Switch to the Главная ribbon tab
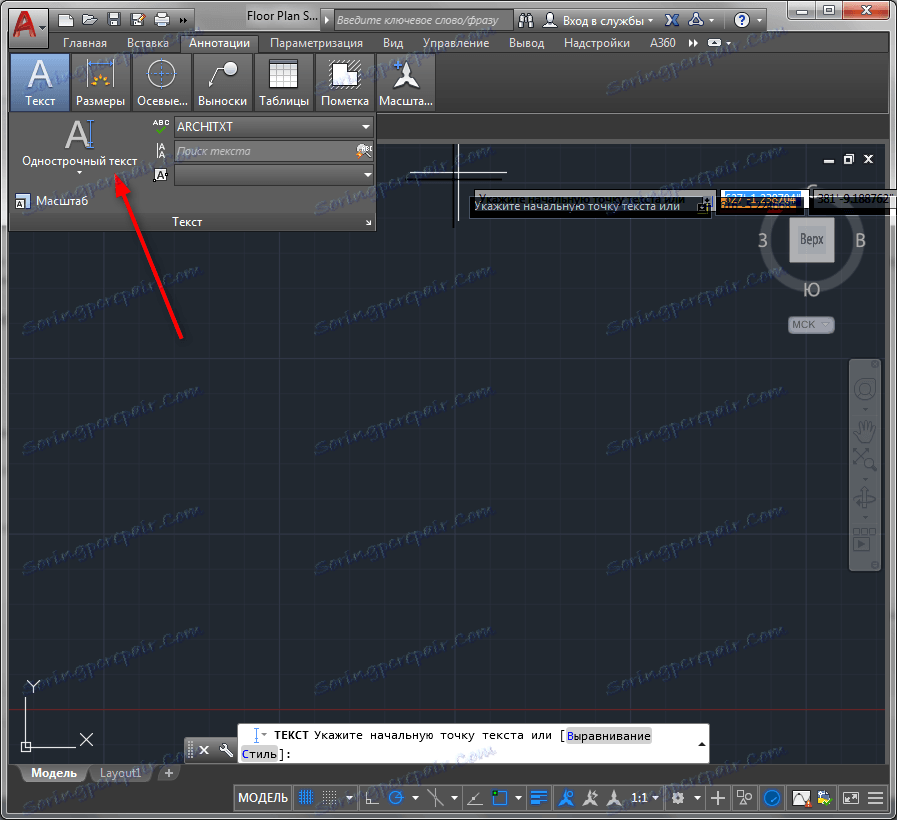Image resolution: width=897 pixels, height=820 pixels. tap(85, 43)
